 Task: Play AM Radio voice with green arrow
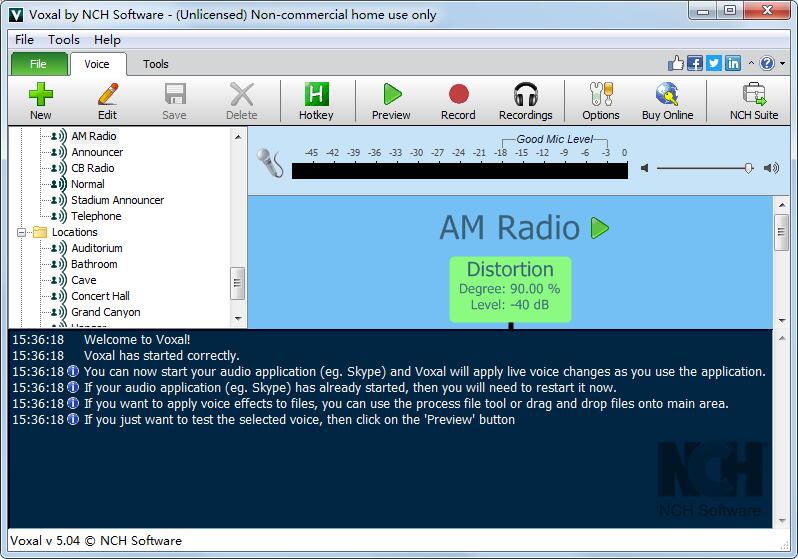[x=600, y=228]
